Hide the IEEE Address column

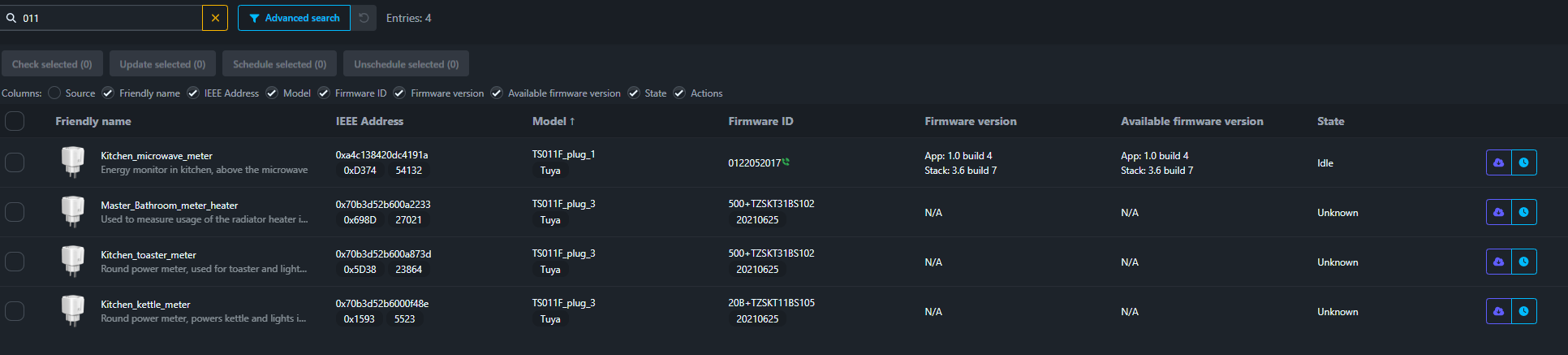193,93
